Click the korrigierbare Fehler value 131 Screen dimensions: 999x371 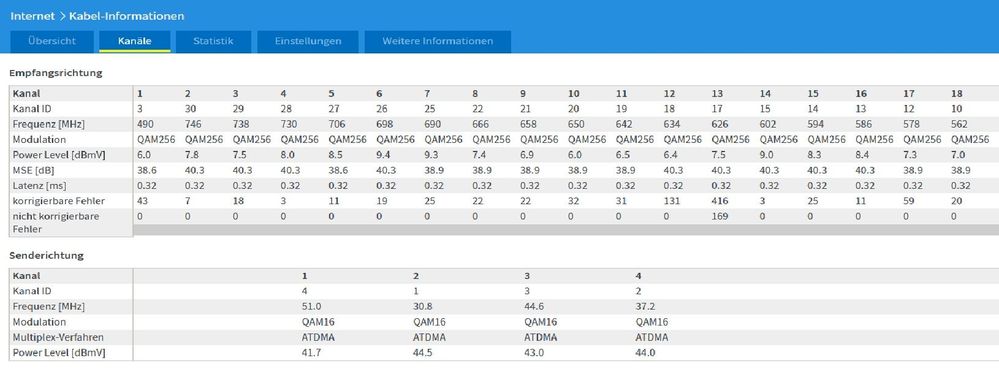point(672,201)
